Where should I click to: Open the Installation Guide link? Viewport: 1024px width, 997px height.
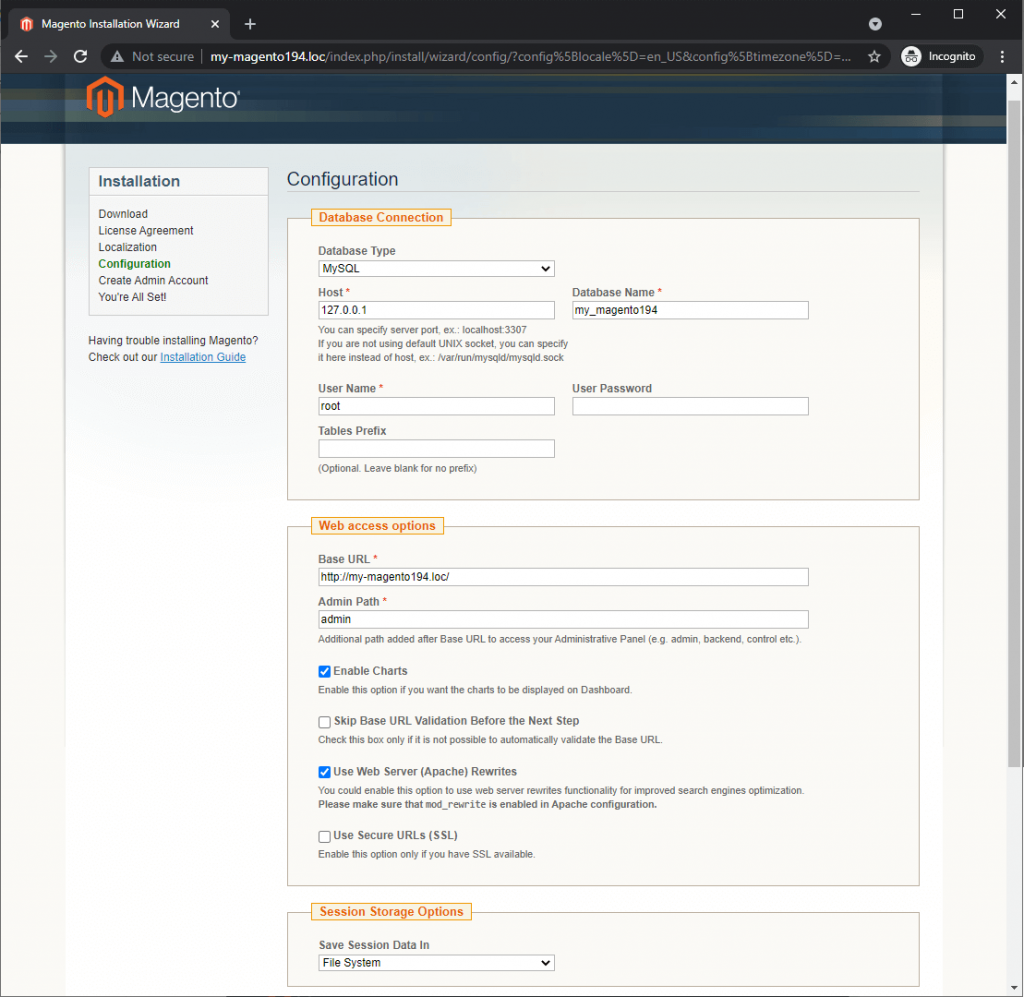(203, 357)
